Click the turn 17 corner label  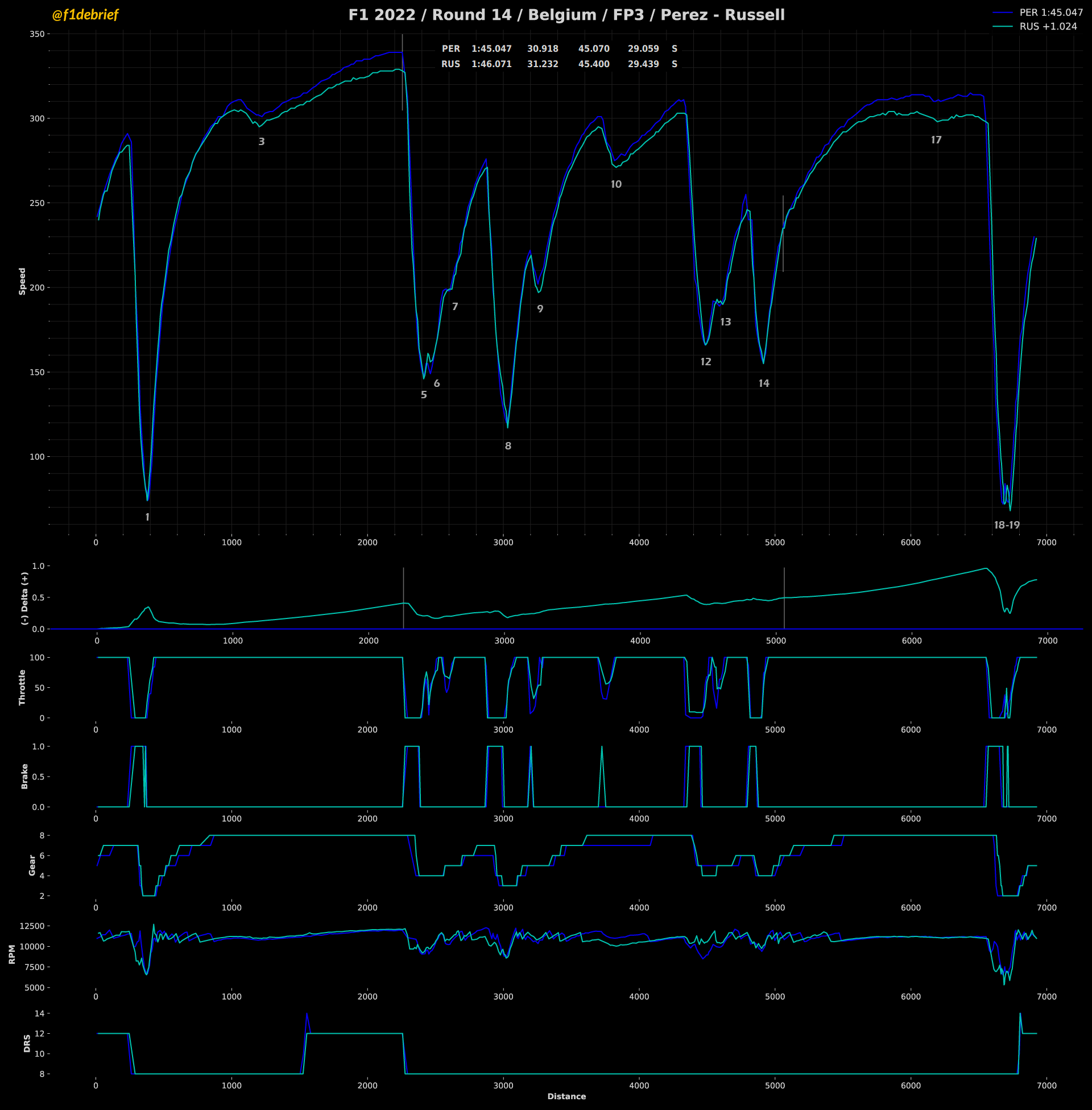(x=936, y=140)
